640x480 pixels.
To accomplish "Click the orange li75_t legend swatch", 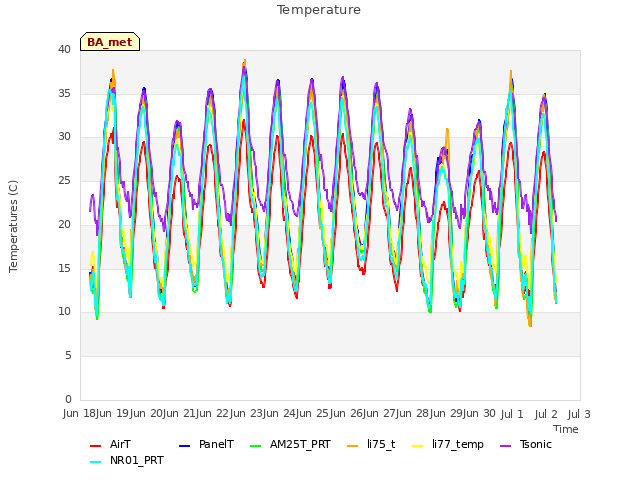I will (x=352, y=446).
